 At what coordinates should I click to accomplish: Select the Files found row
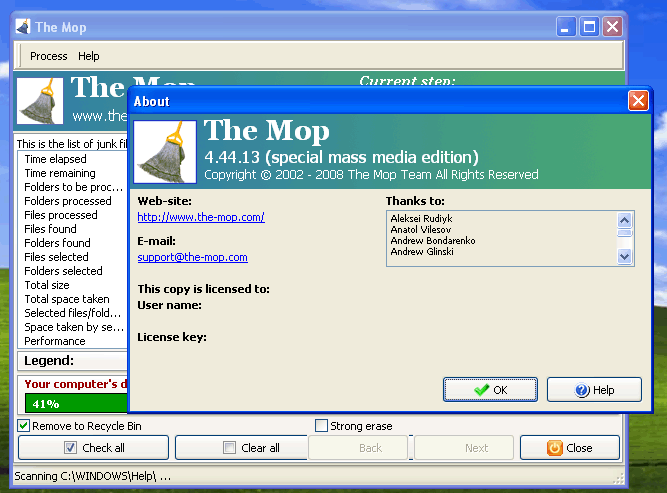point(73,229)
